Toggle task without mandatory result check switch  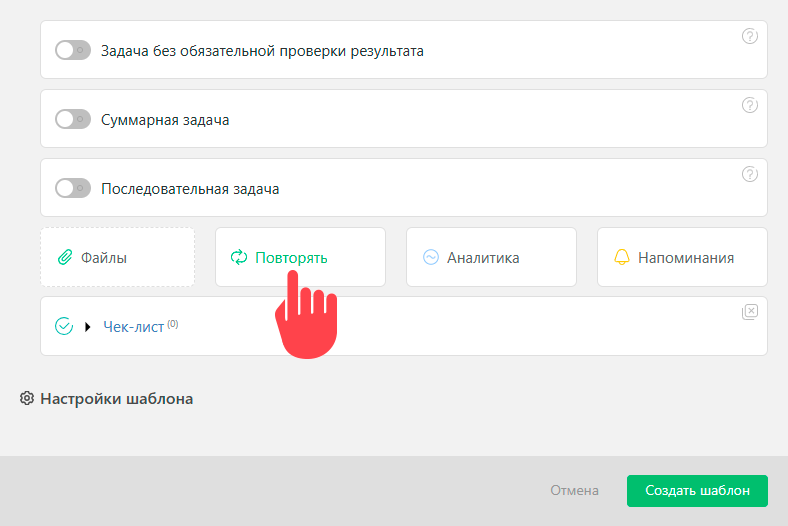pyautogui.click(x=73, y=50)
